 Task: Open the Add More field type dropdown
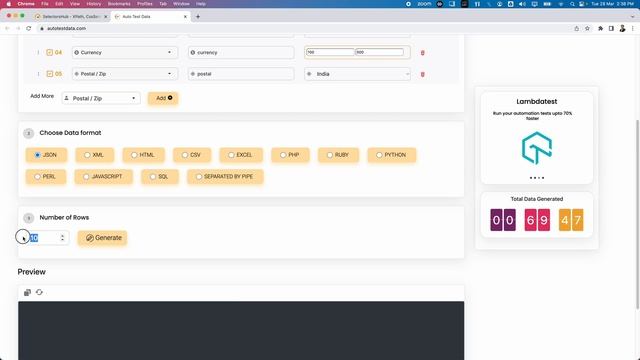point(101,98)
